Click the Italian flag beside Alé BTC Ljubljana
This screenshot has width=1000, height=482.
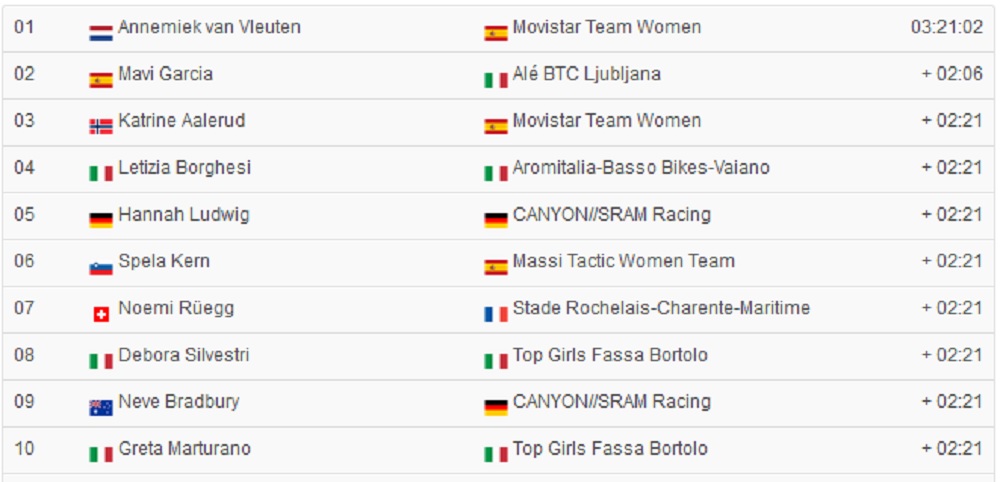click(x=495, y=80)
